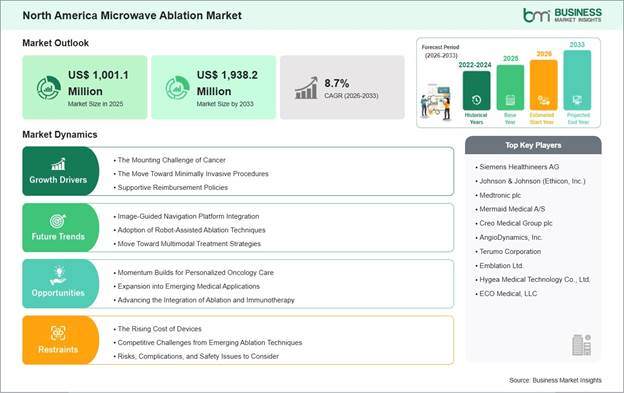
Task: Click the forecast period illustration of people
Action: tap(436, 102)
